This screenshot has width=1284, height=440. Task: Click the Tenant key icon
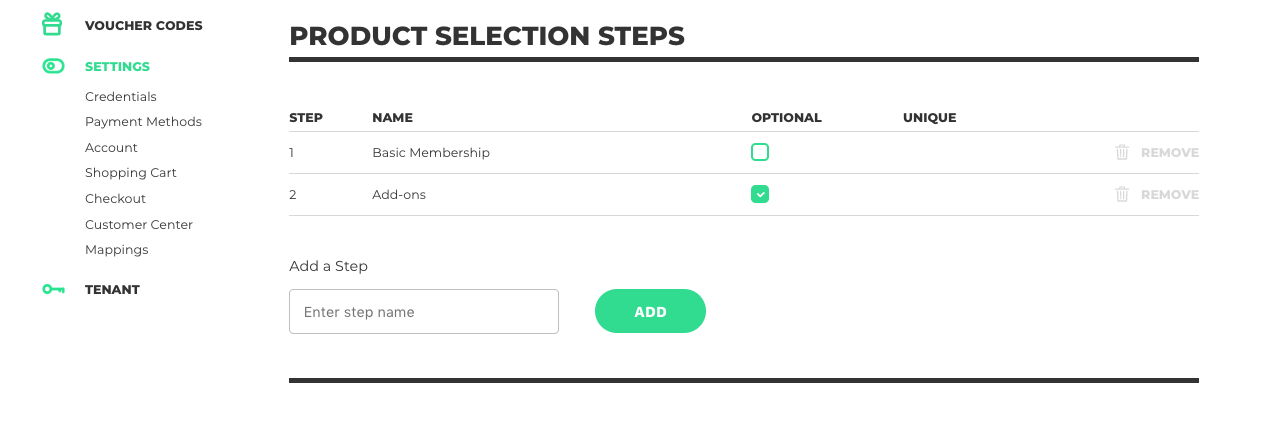click(53, 289)
